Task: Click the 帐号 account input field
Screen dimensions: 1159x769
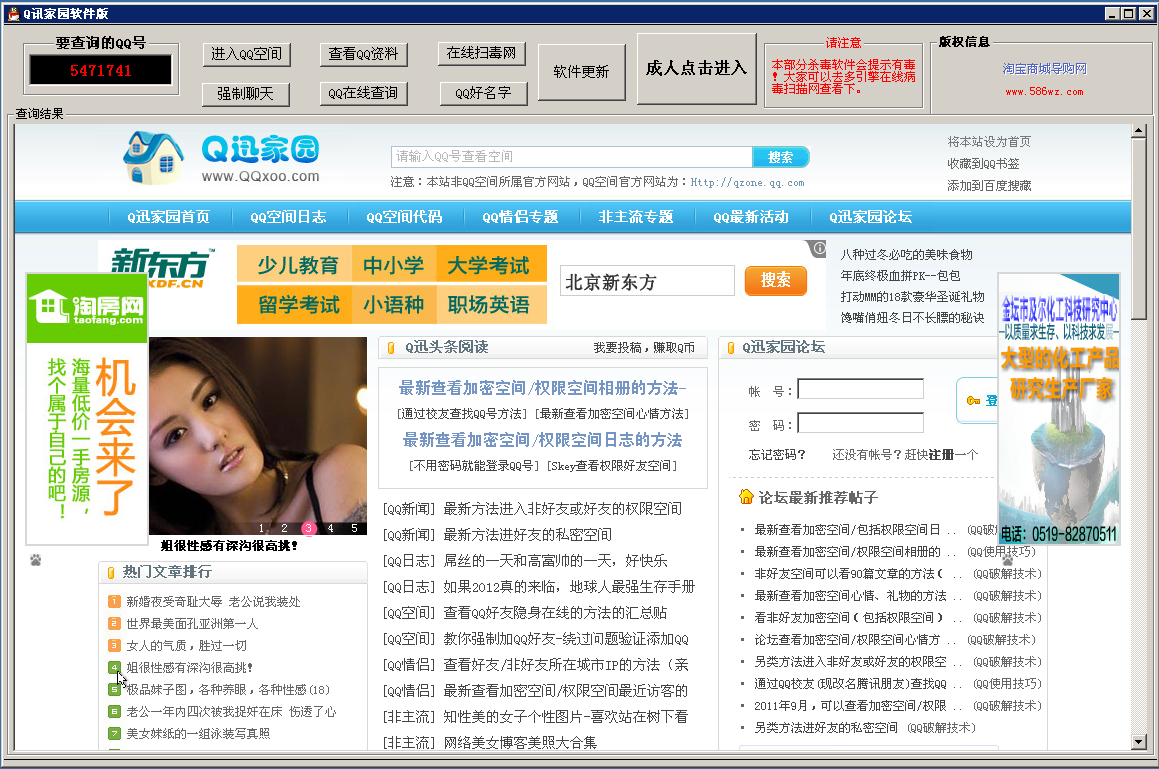Action: click(860, 388)
